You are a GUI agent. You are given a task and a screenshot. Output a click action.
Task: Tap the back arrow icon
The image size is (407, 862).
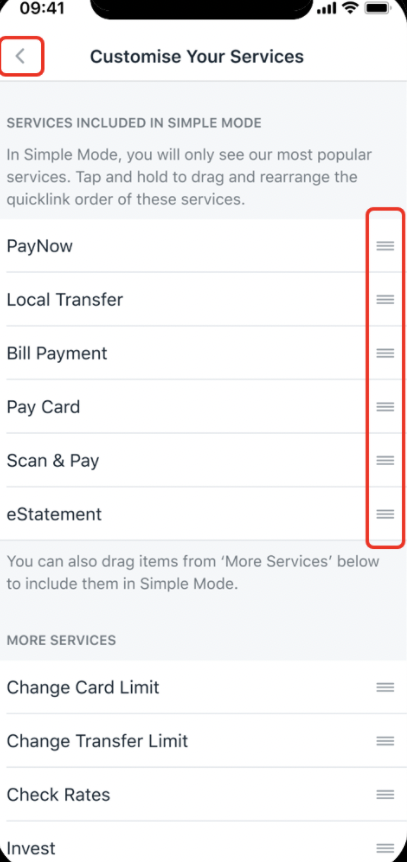tap(20, 56)
